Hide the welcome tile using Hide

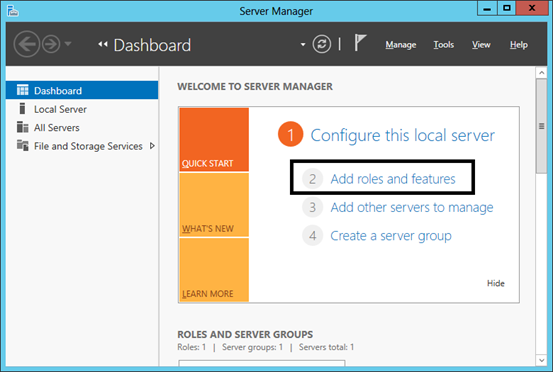pyautogui.click(x=496, y=283)
